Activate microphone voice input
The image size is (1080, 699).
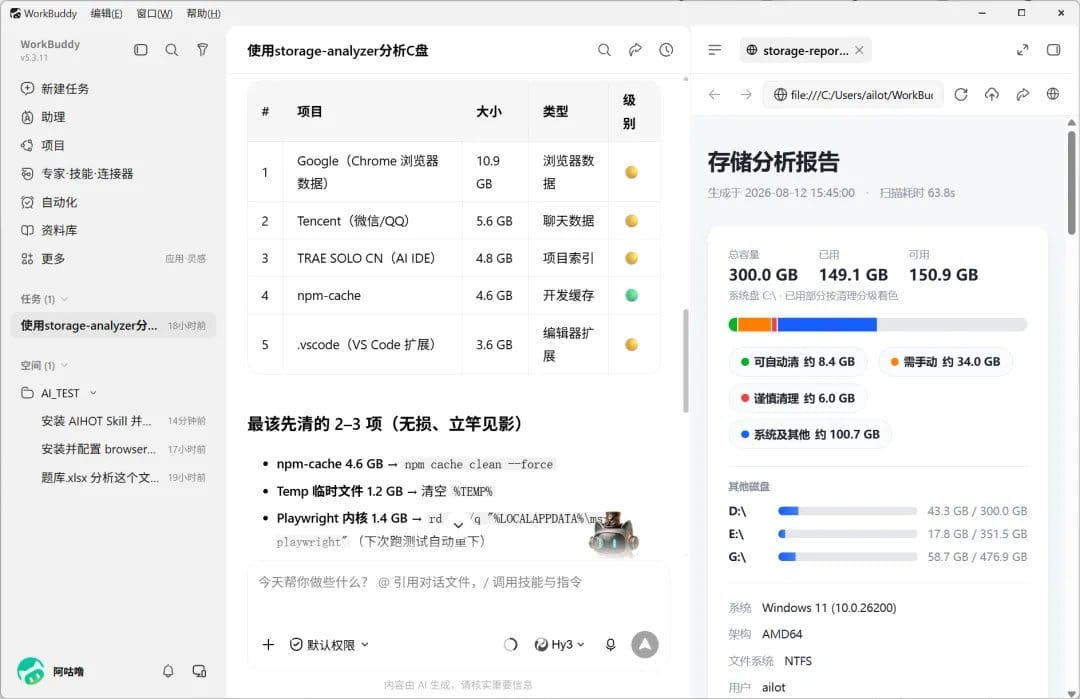click(x=610, y=645)
